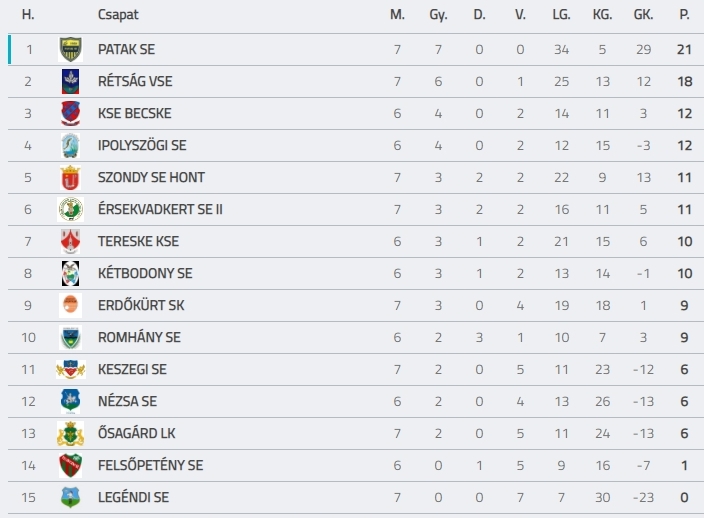Select the IPOLYSZÖGI SE team logo
The height and width of the screenshot is (518, 704).
tap(70, 145)
